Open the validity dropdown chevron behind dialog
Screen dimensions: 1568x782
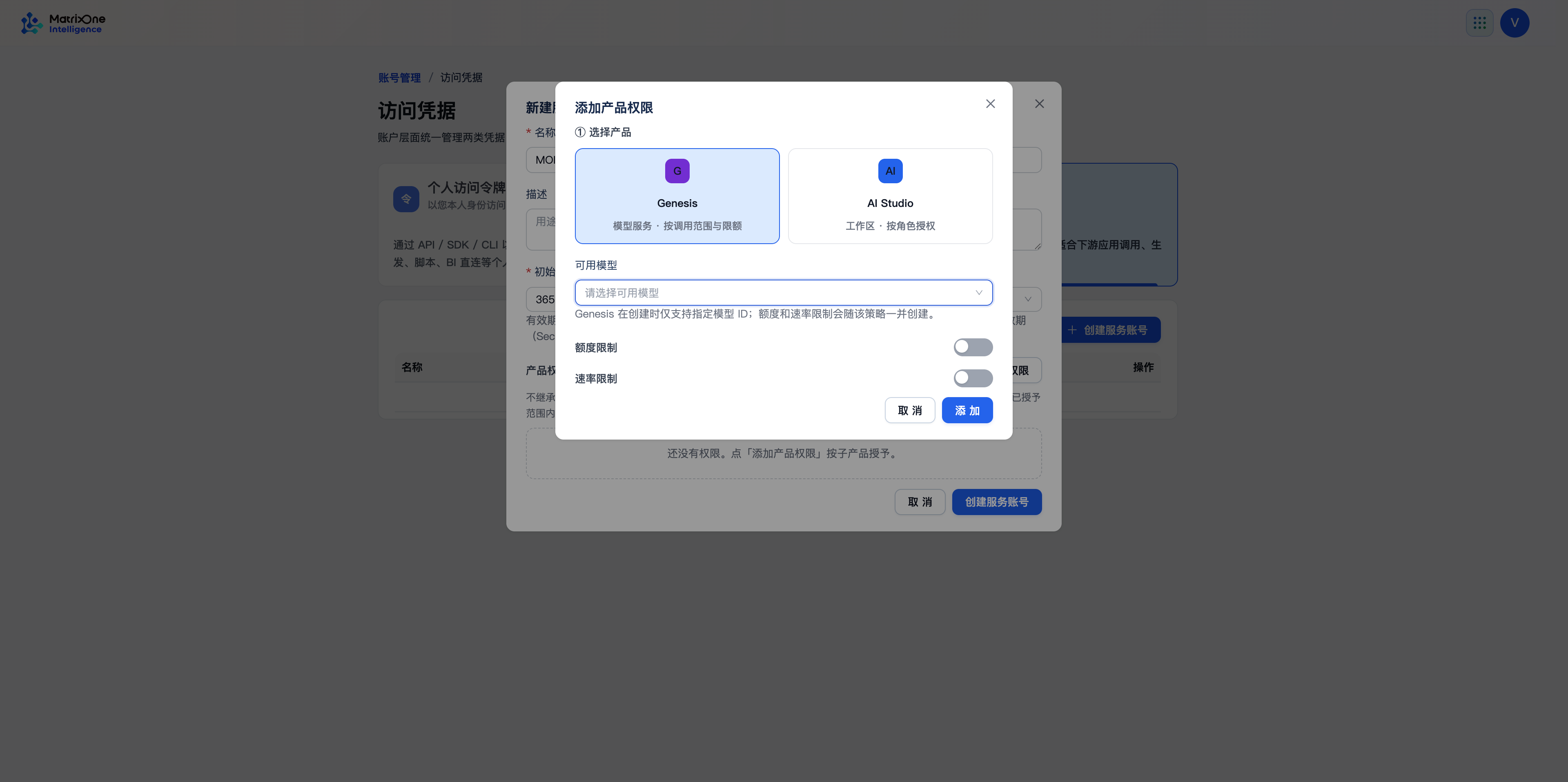1027,300
